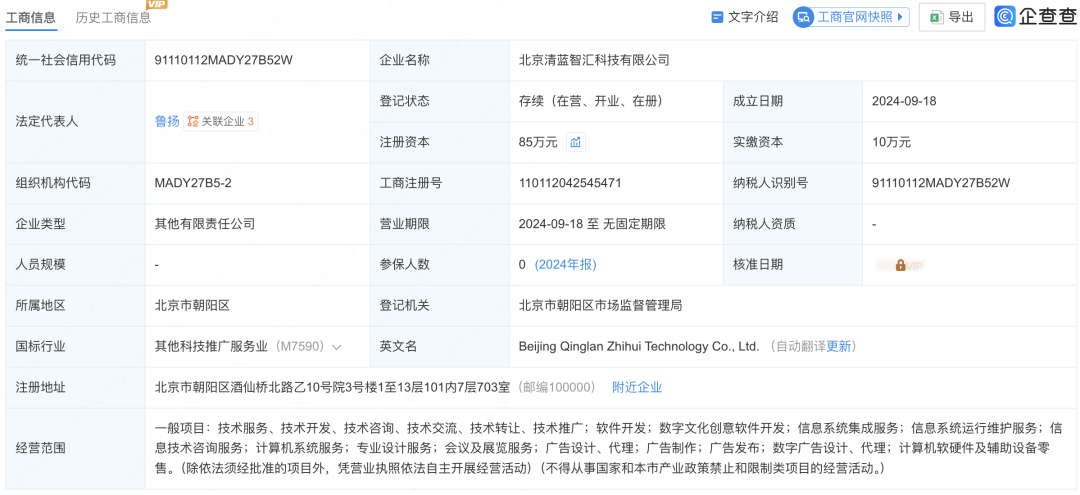Open the 2024年报 annual report link
1080x495 pixels.
click(x=567, y=264)
